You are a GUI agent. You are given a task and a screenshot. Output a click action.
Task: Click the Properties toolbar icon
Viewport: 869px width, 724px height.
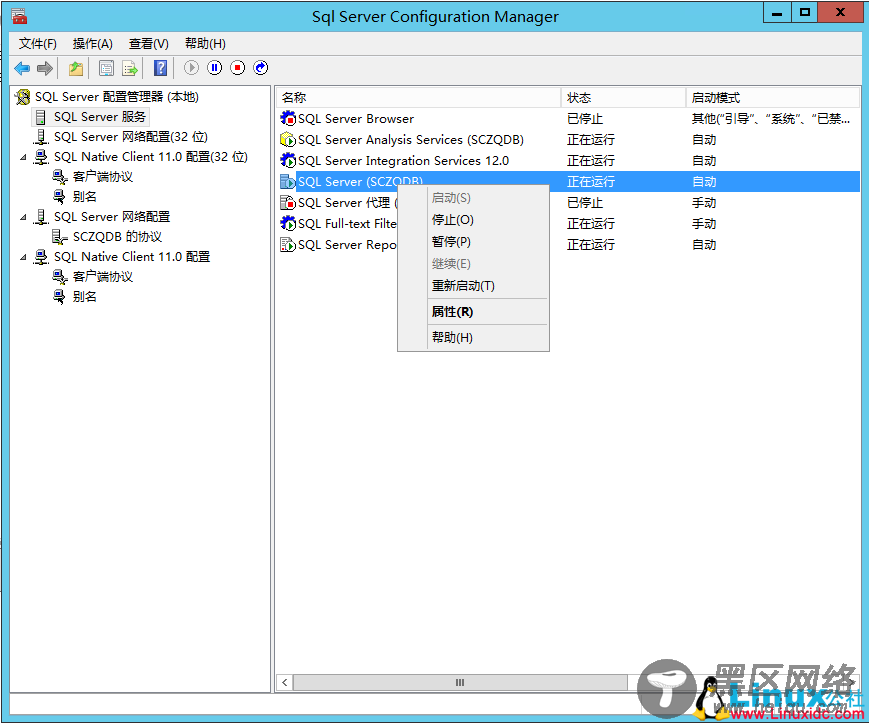(106, 68)
